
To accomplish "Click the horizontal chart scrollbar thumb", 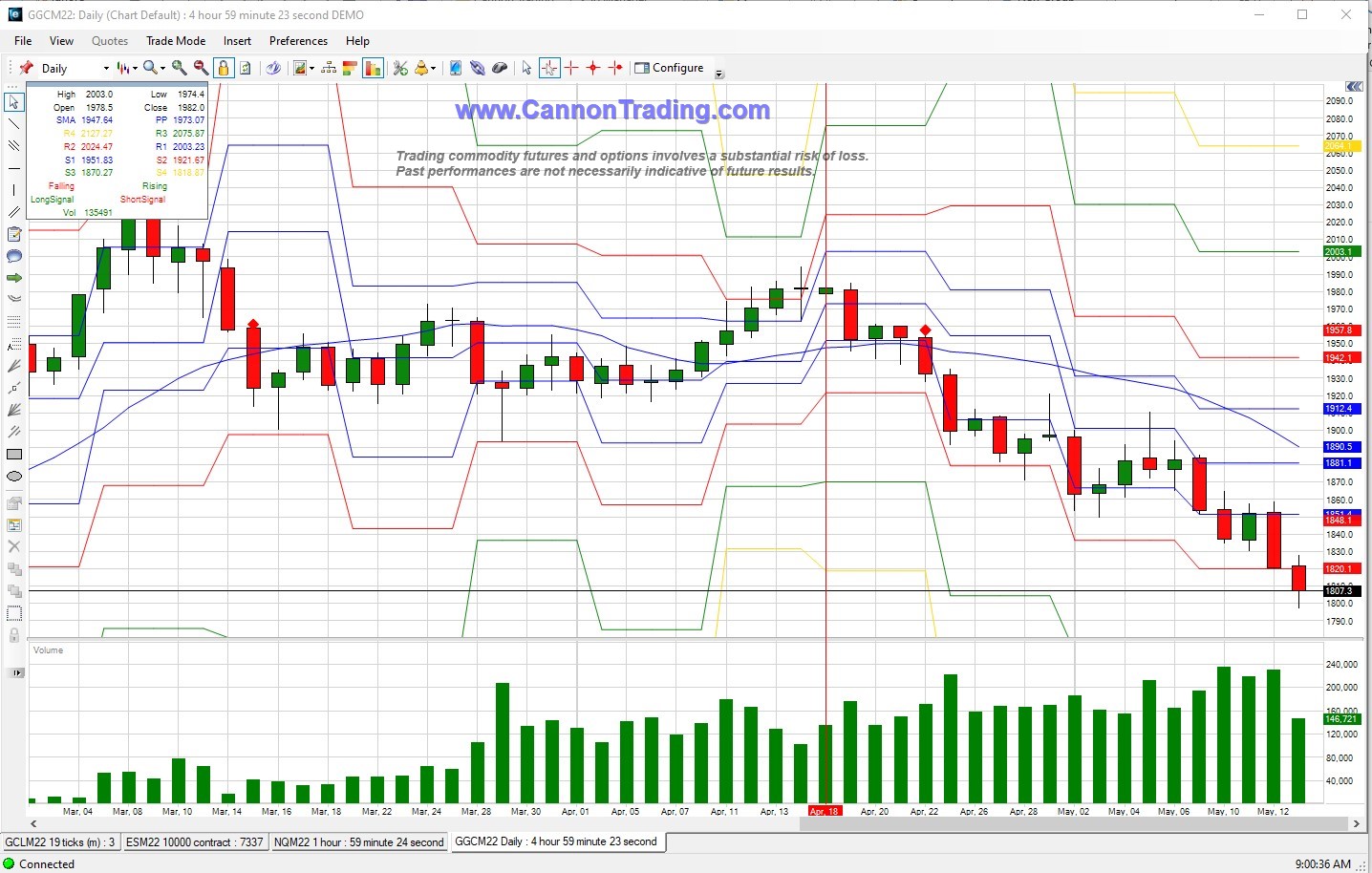I will coord(1070,823).
